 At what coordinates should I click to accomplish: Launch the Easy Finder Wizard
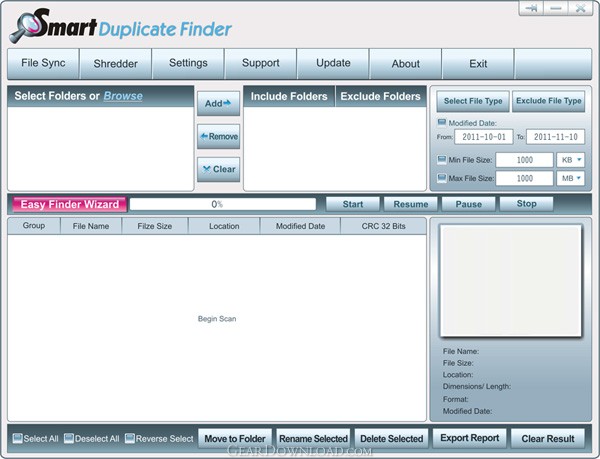pyautogui.click(x=70, y=204)
